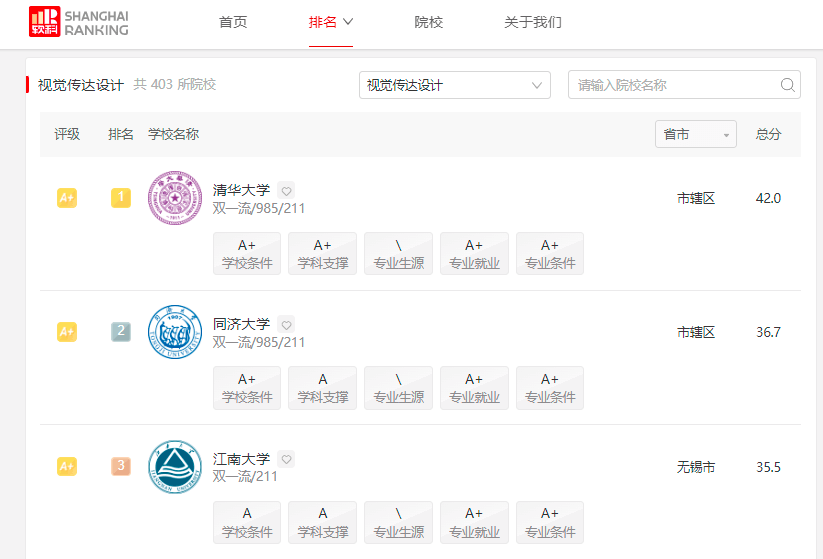Click the 35.5 total score
This screenshot has height=559, width=823.
pyautogui.click(x=768, y=467)
